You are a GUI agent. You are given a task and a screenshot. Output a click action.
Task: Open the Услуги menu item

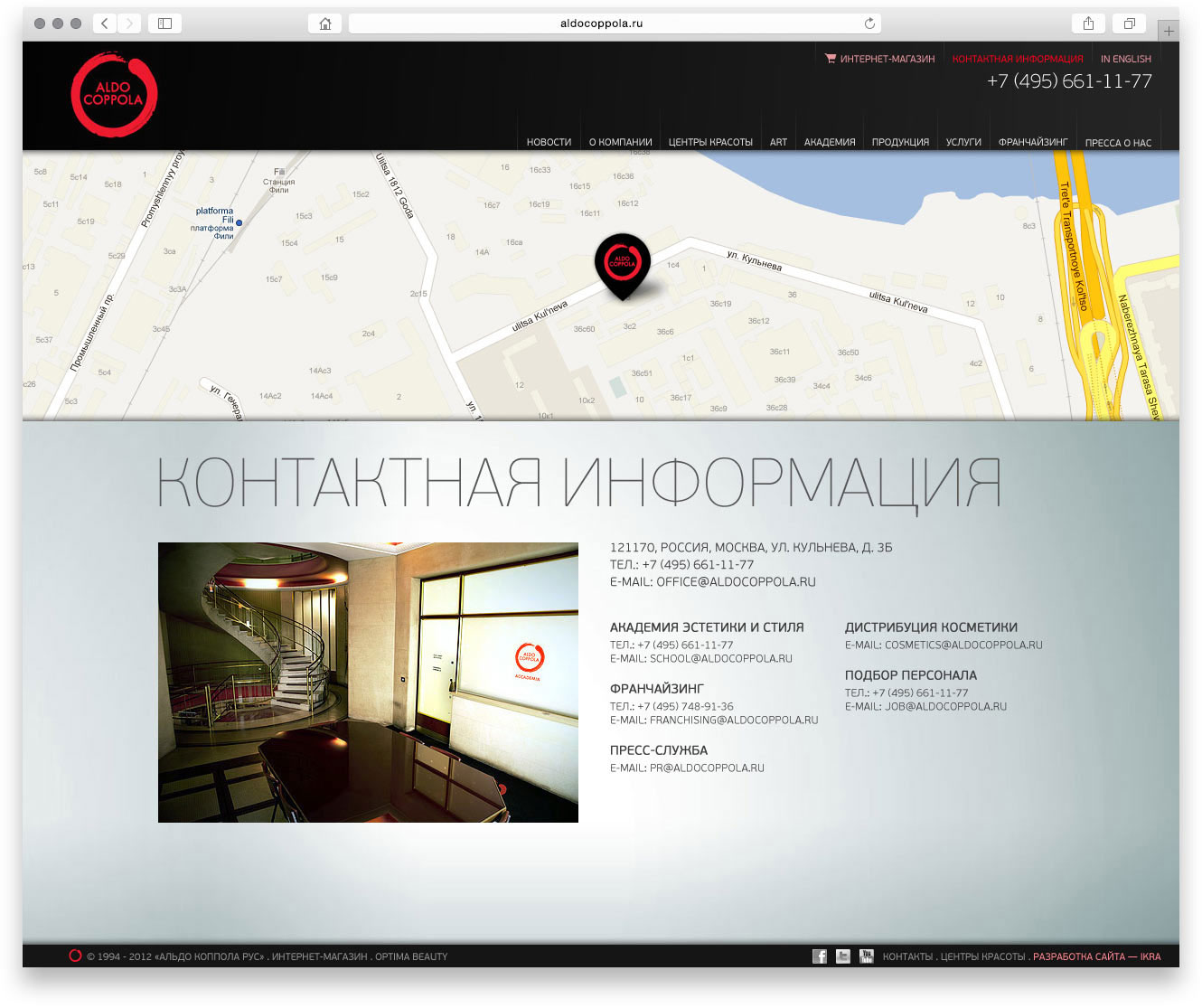[x=963, y=143]
